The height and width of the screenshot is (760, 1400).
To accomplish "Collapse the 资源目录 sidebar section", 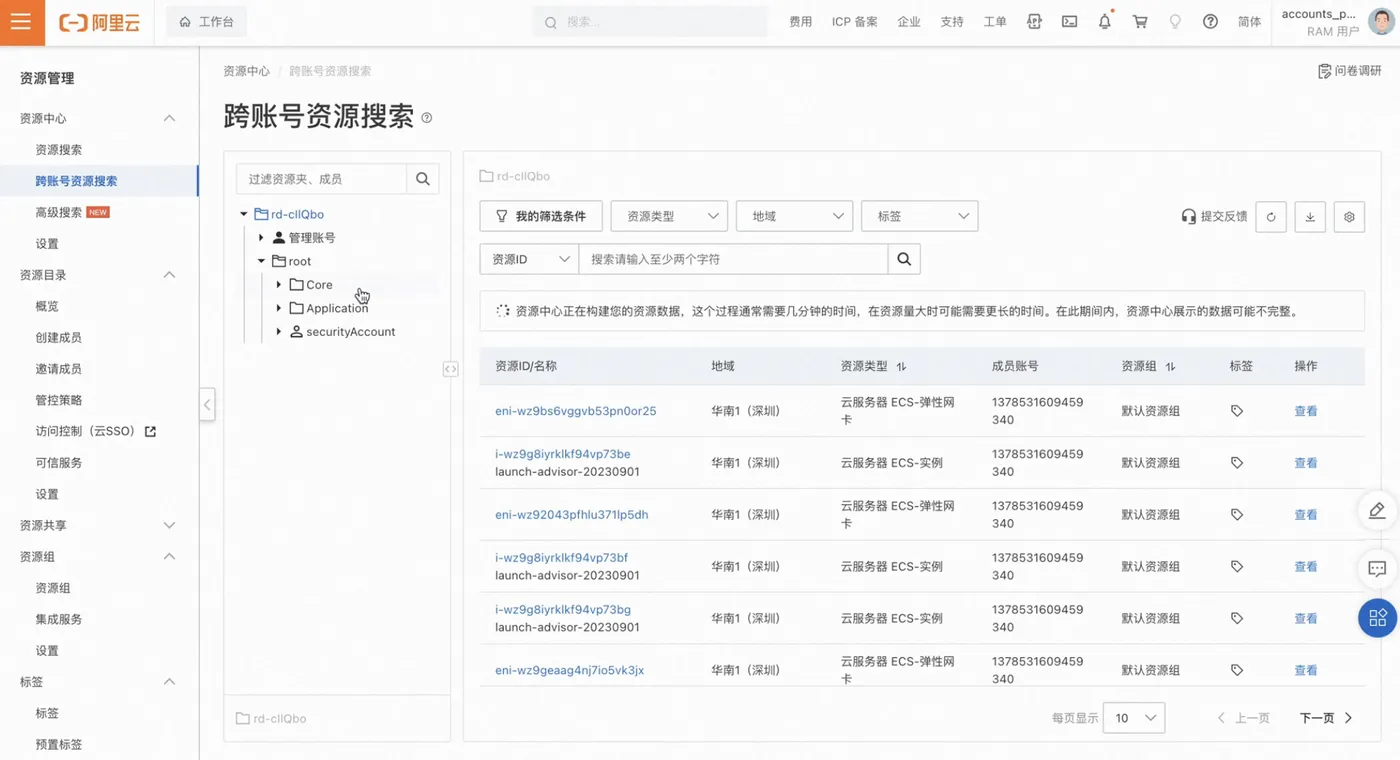I will tap(169, 275).
